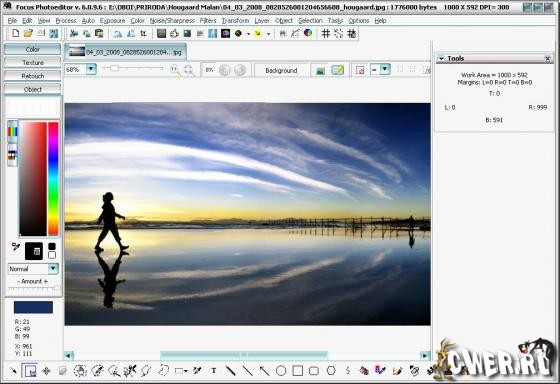This screenshot has width=560, height=384.
Task: Choose the Crop tool in the toolbar
Action: [x=143, y=34]
